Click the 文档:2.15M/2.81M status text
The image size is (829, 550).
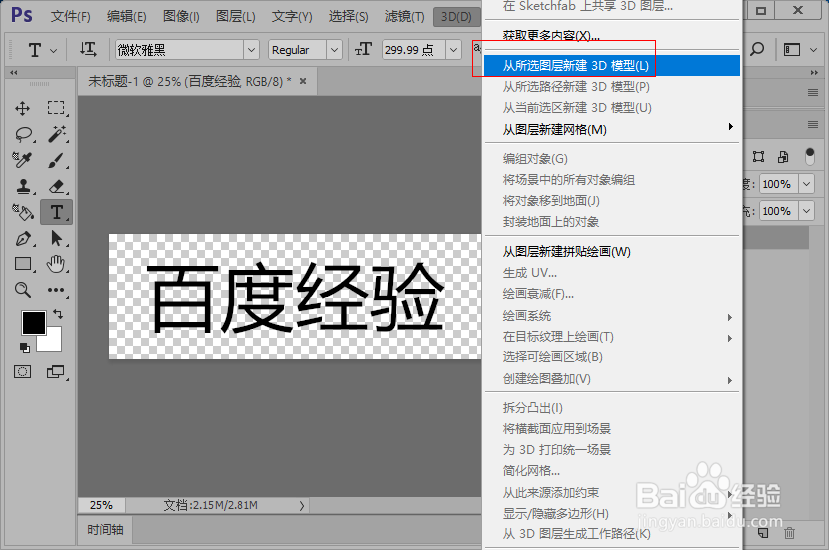[x=210, y=505]
